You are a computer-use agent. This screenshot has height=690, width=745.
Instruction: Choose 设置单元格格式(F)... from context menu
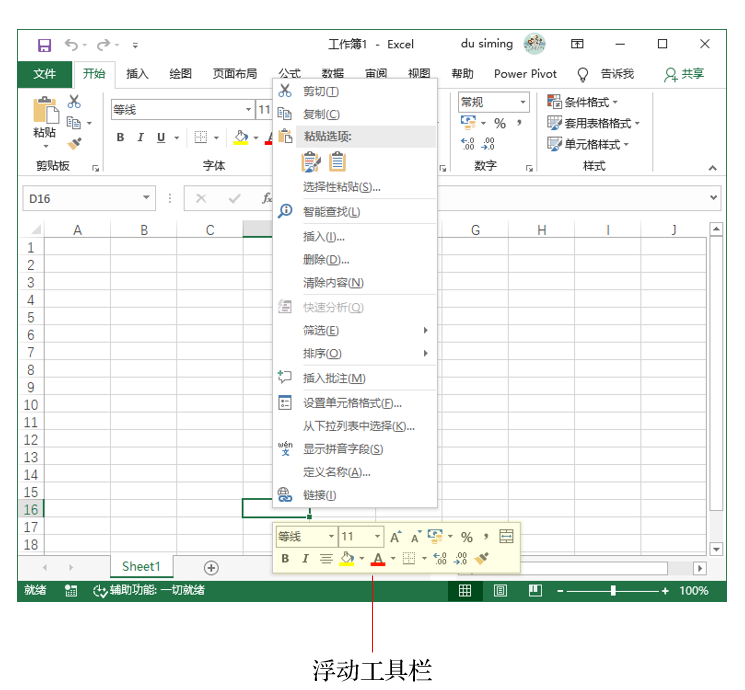(355, 403)
